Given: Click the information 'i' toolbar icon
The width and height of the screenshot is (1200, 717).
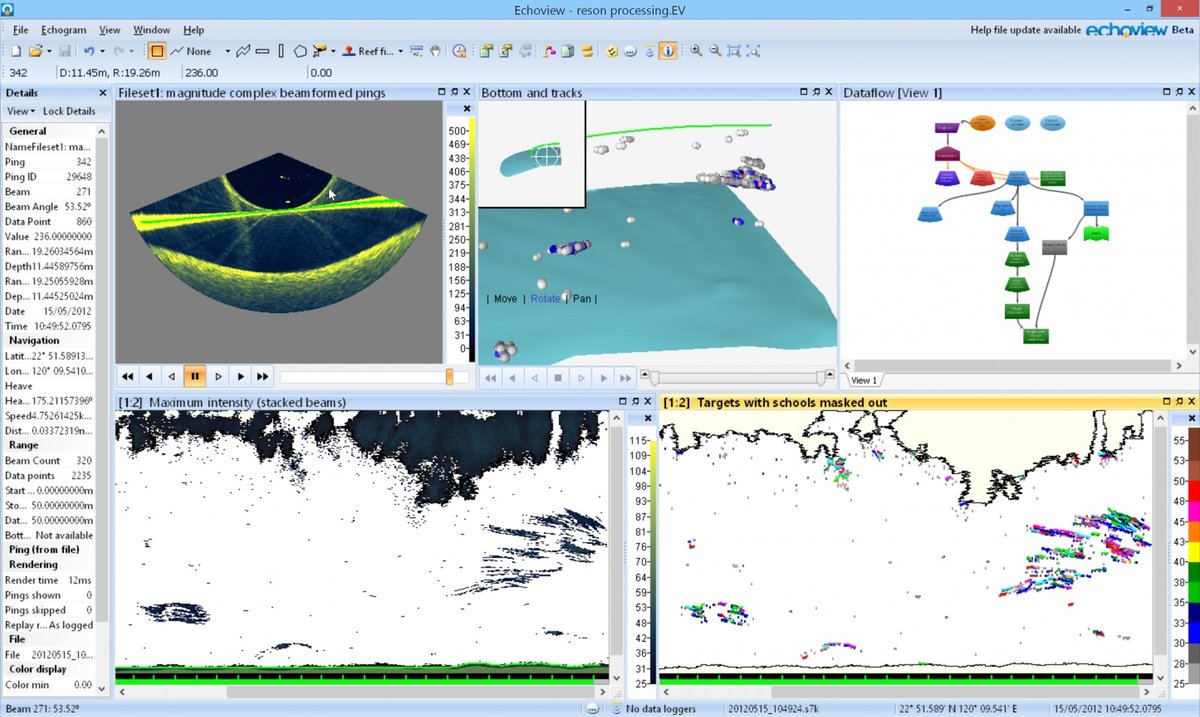Looking at the screenshot, I should click(x=669, y=51).
